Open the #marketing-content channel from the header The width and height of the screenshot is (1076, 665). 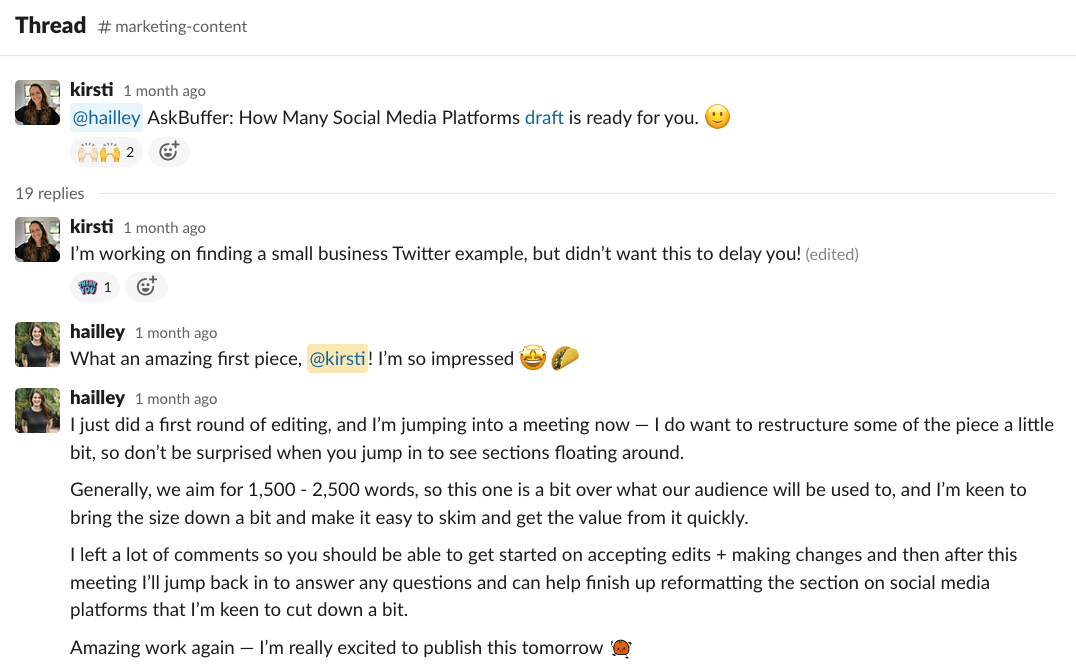172,26
